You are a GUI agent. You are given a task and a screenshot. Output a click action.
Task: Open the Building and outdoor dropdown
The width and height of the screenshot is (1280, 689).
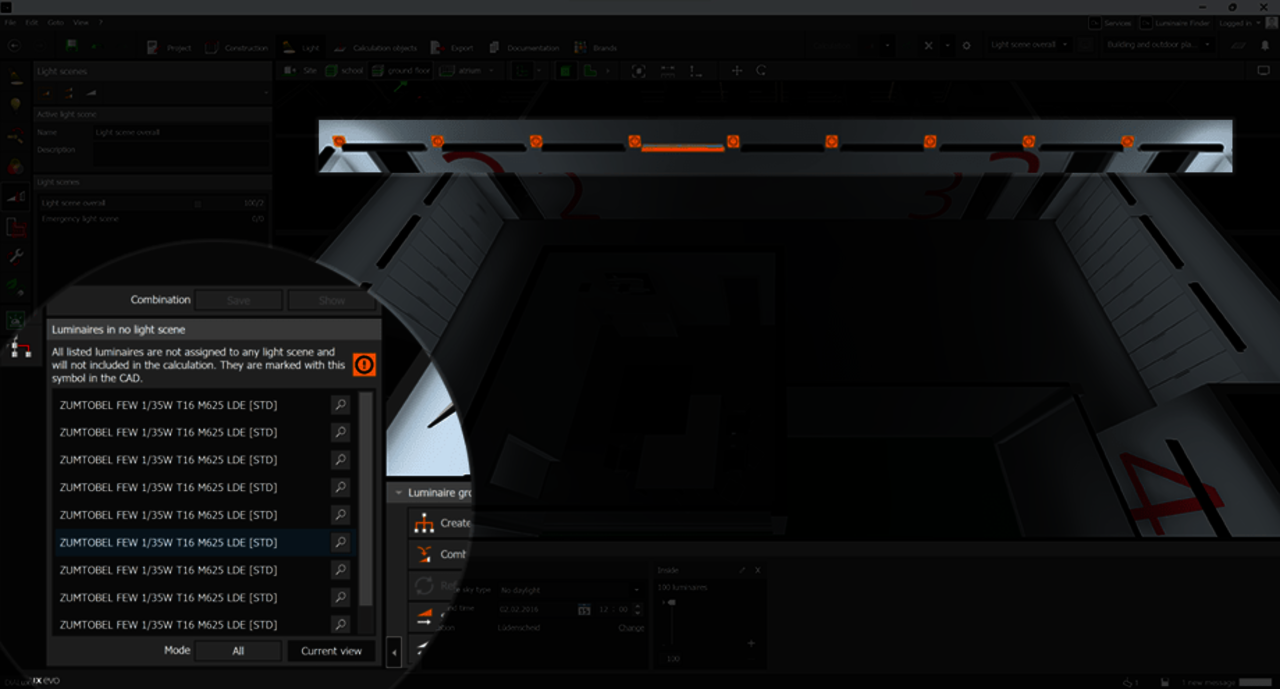pyautogui.click(x=1158, y=45)
